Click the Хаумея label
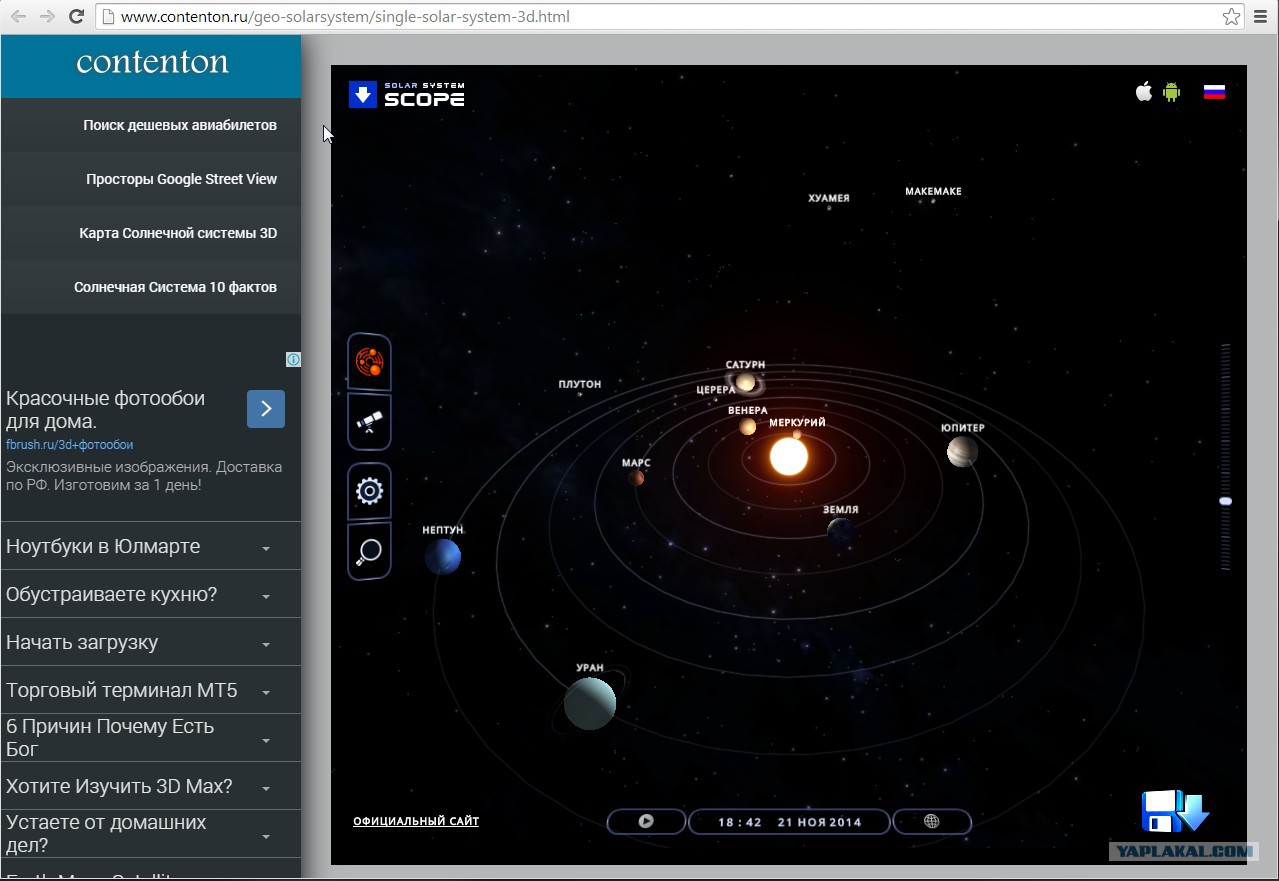Image resolution: width=1279 pixels, height=881 pixels. (829, 198)
